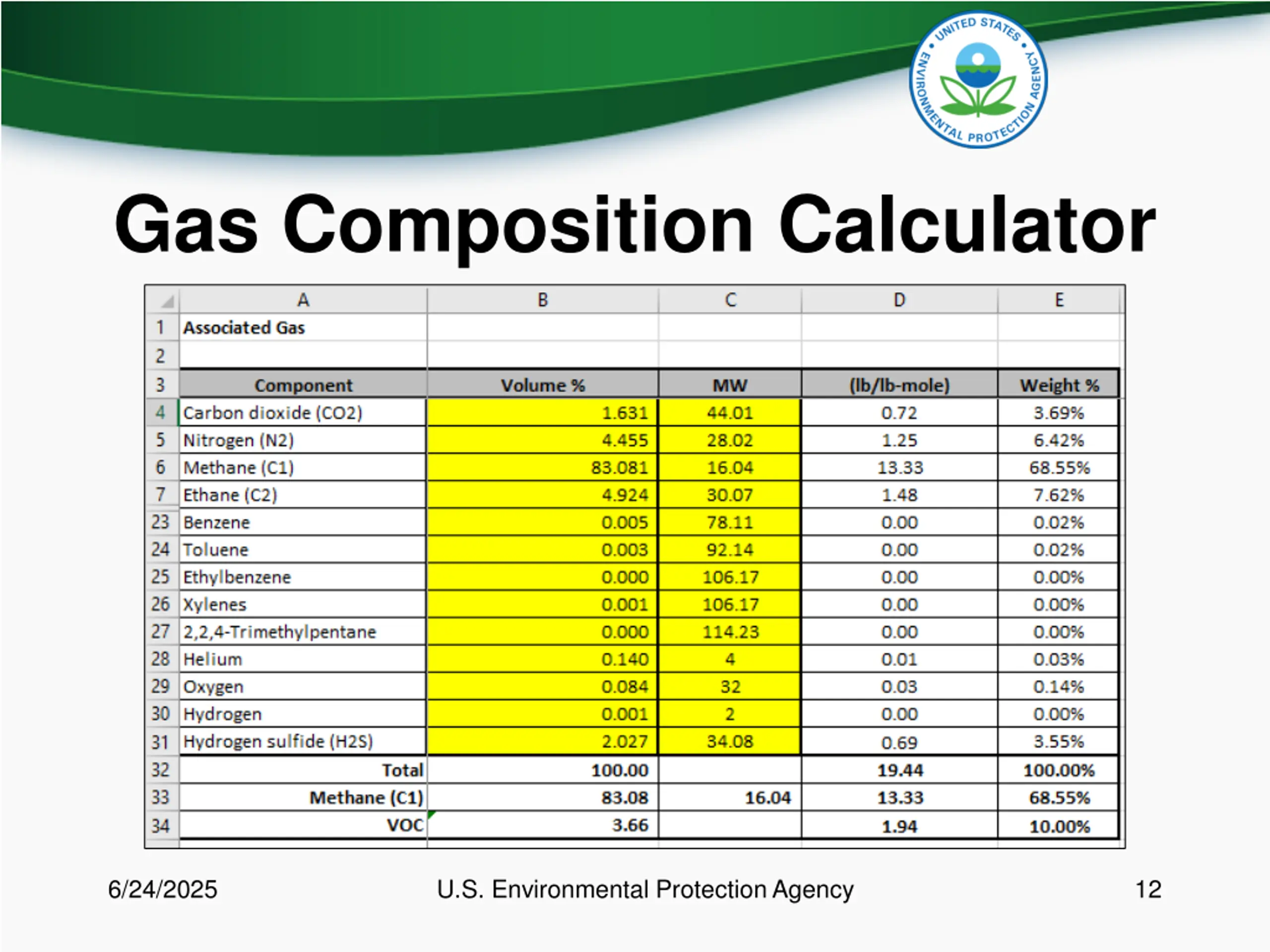Click volume value '4.455' for Nitrogen
The image size is (1270, 952).
(543, 440)
